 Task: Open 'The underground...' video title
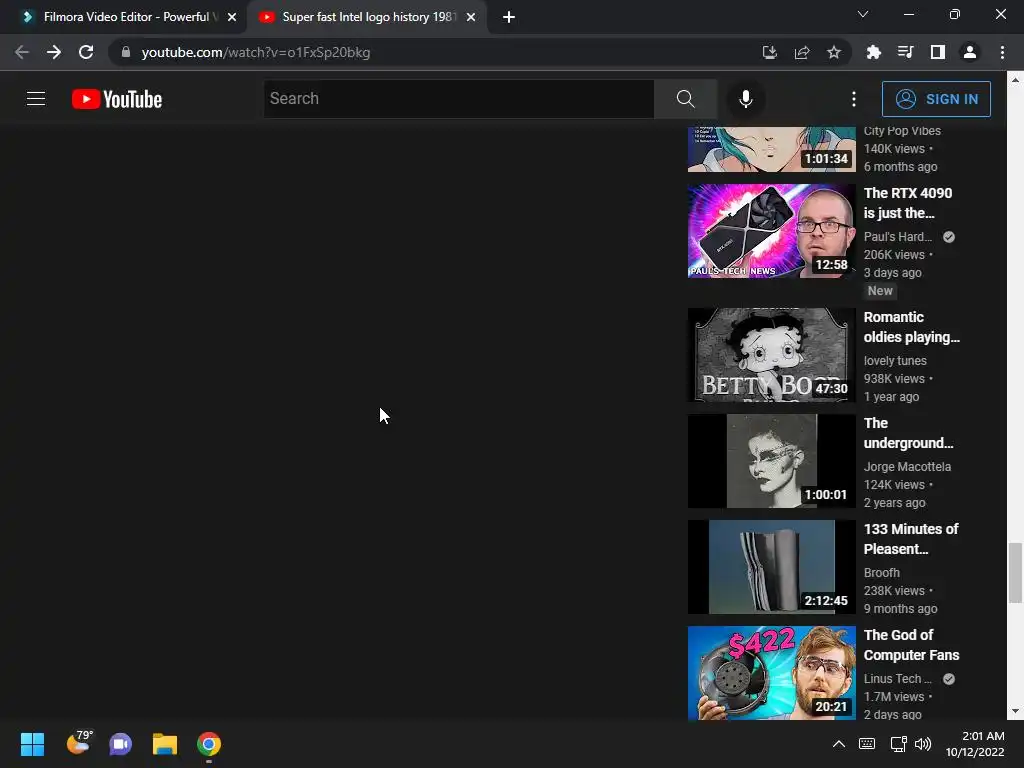(x=908, y=433)
